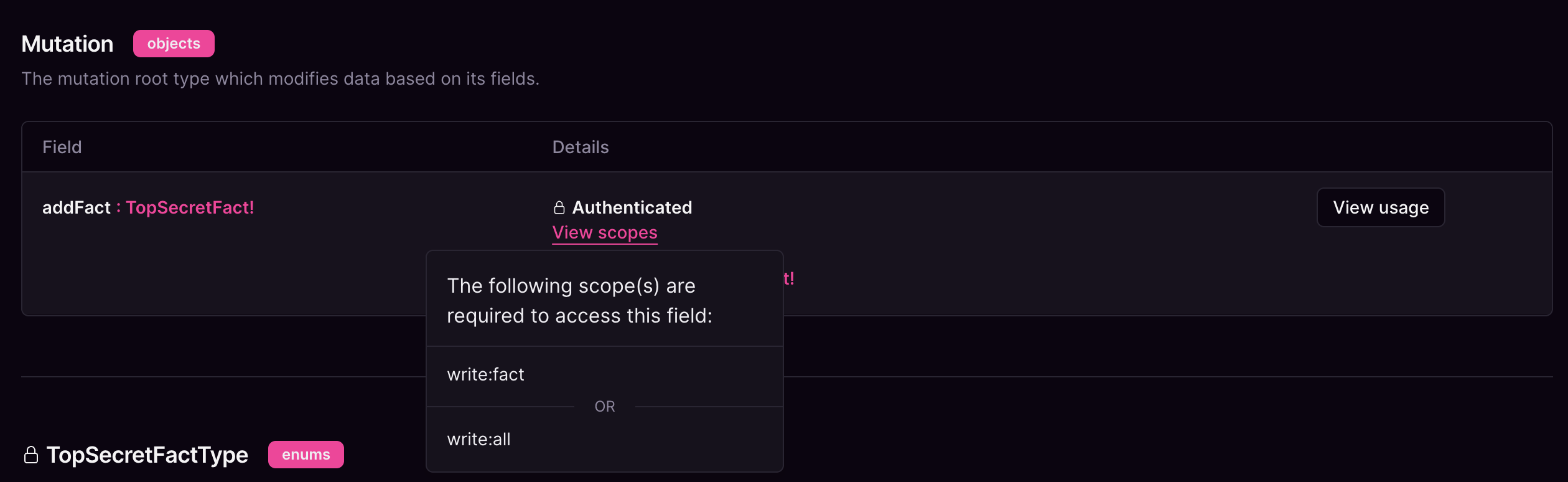The height and width of the screenshot is (482, 1568).
Task: Click the pink enums badge near TopSecretFactType
Action: point(306,455)
